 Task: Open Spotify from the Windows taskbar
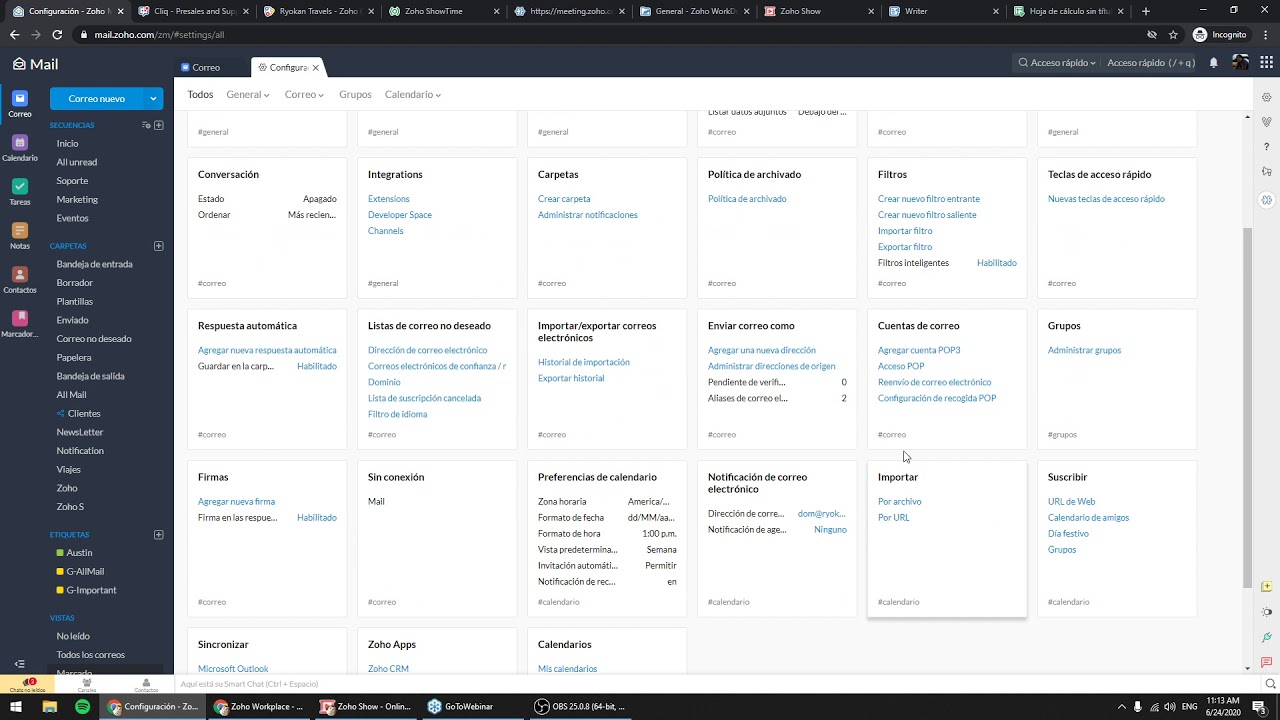coord(83,707)
